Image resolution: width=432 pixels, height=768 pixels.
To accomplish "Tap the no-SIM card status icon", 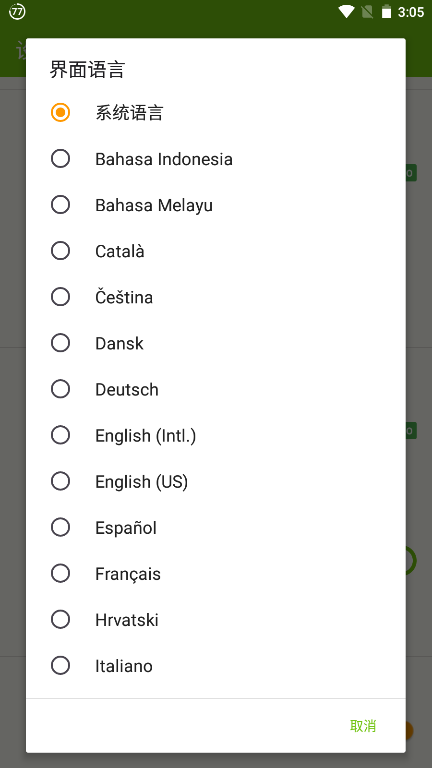I will (367, 12).
